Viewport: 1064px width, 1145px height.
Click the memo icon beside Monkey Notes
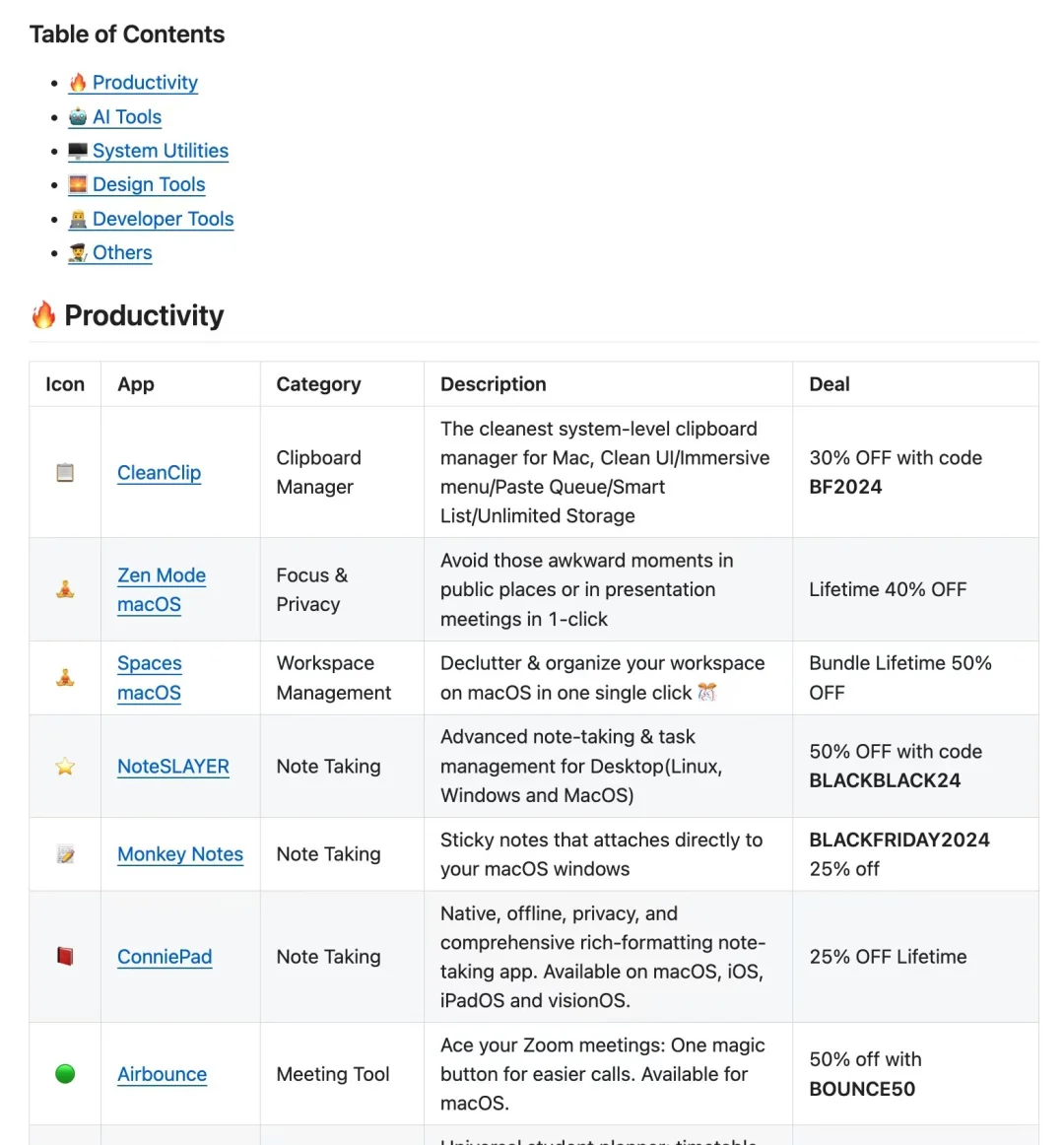65,855
